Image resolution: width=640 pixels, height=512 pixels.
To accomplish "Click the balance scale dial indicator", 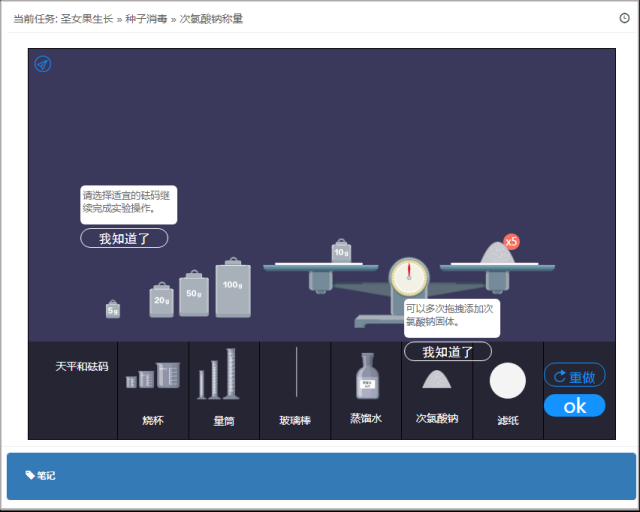I will [x=409, y=277].
